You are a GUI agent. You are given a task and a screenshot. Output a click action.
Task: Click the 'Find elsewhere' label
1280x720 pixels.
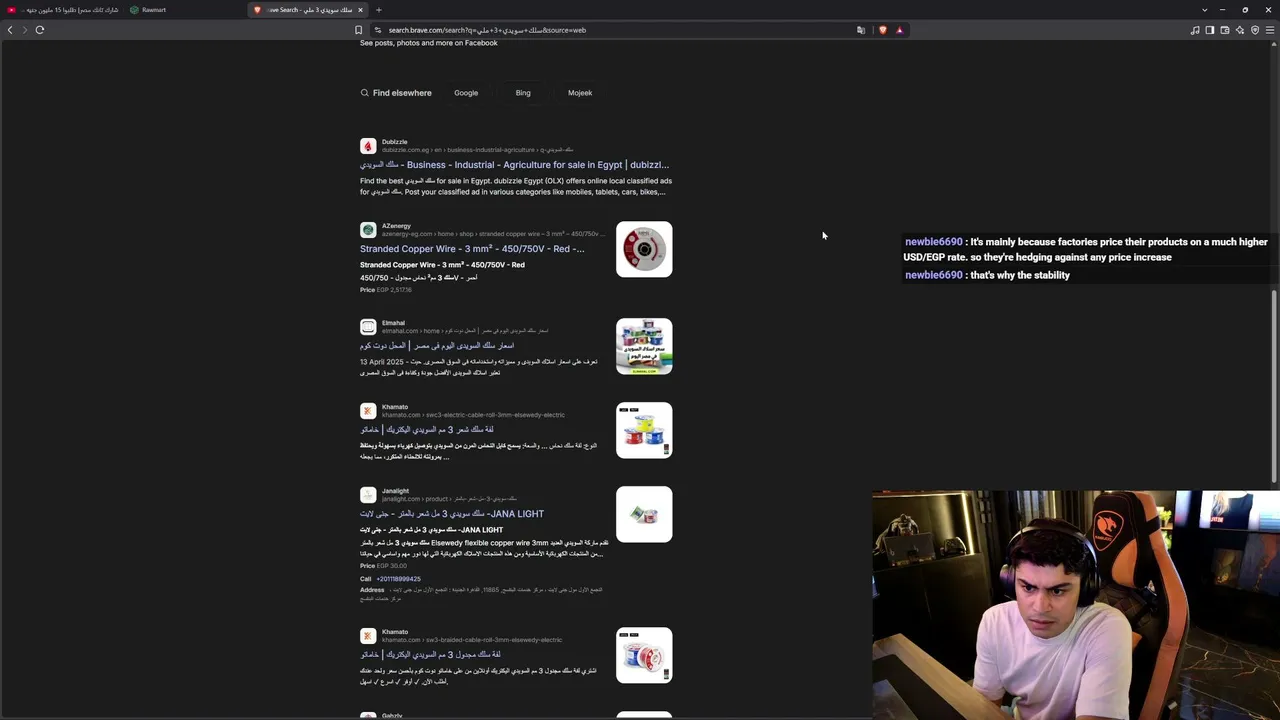(402, 93)
